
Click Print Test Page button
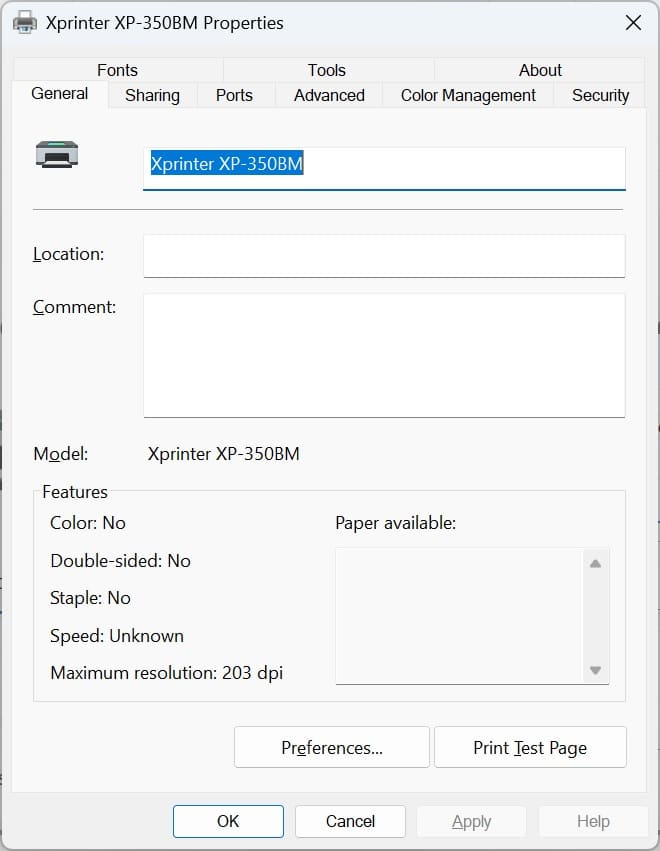pos(530,747)
